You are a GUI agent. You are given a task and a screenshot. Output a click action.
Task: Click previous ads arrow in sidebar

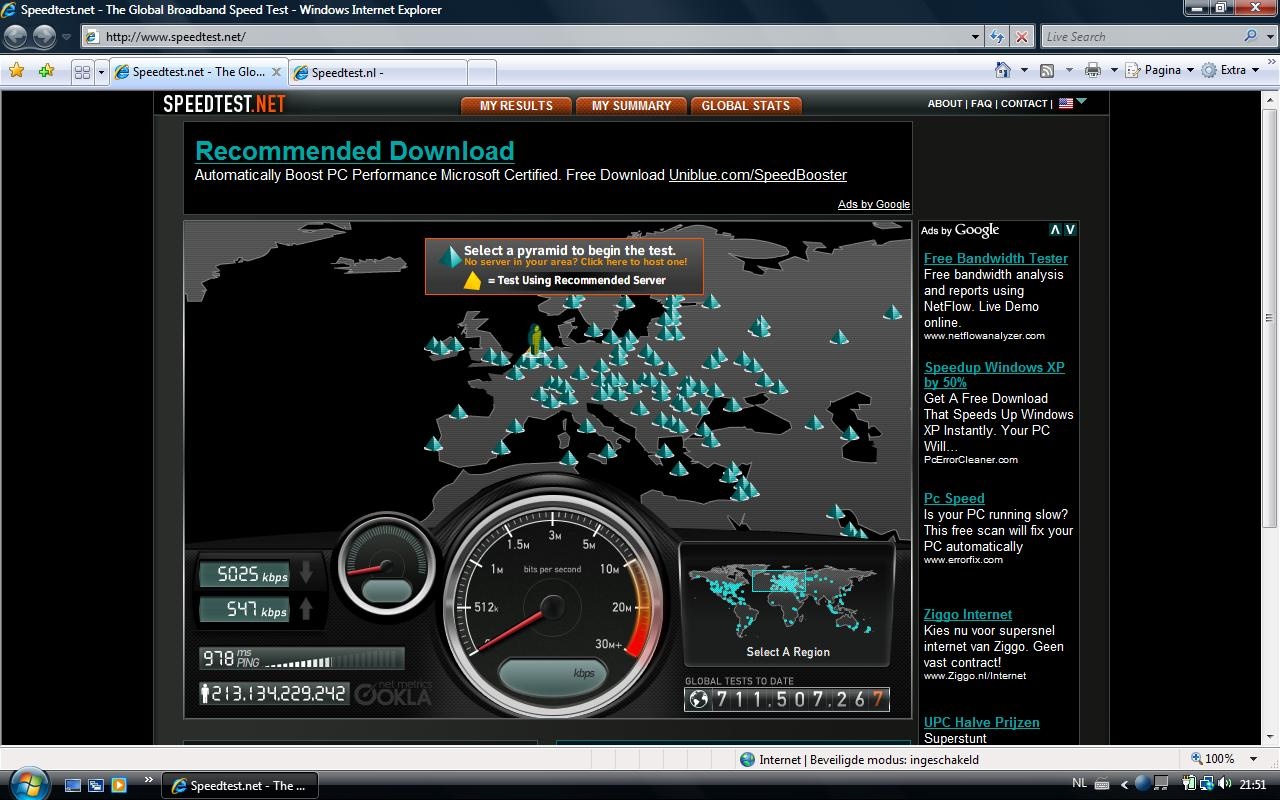click(1055, 230)
